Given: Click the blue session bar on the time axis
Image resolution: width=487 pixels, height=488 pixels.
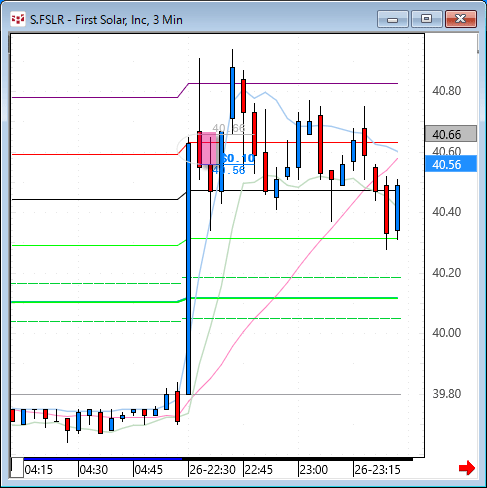Looking at the screenshot, I should coord(103,459).
